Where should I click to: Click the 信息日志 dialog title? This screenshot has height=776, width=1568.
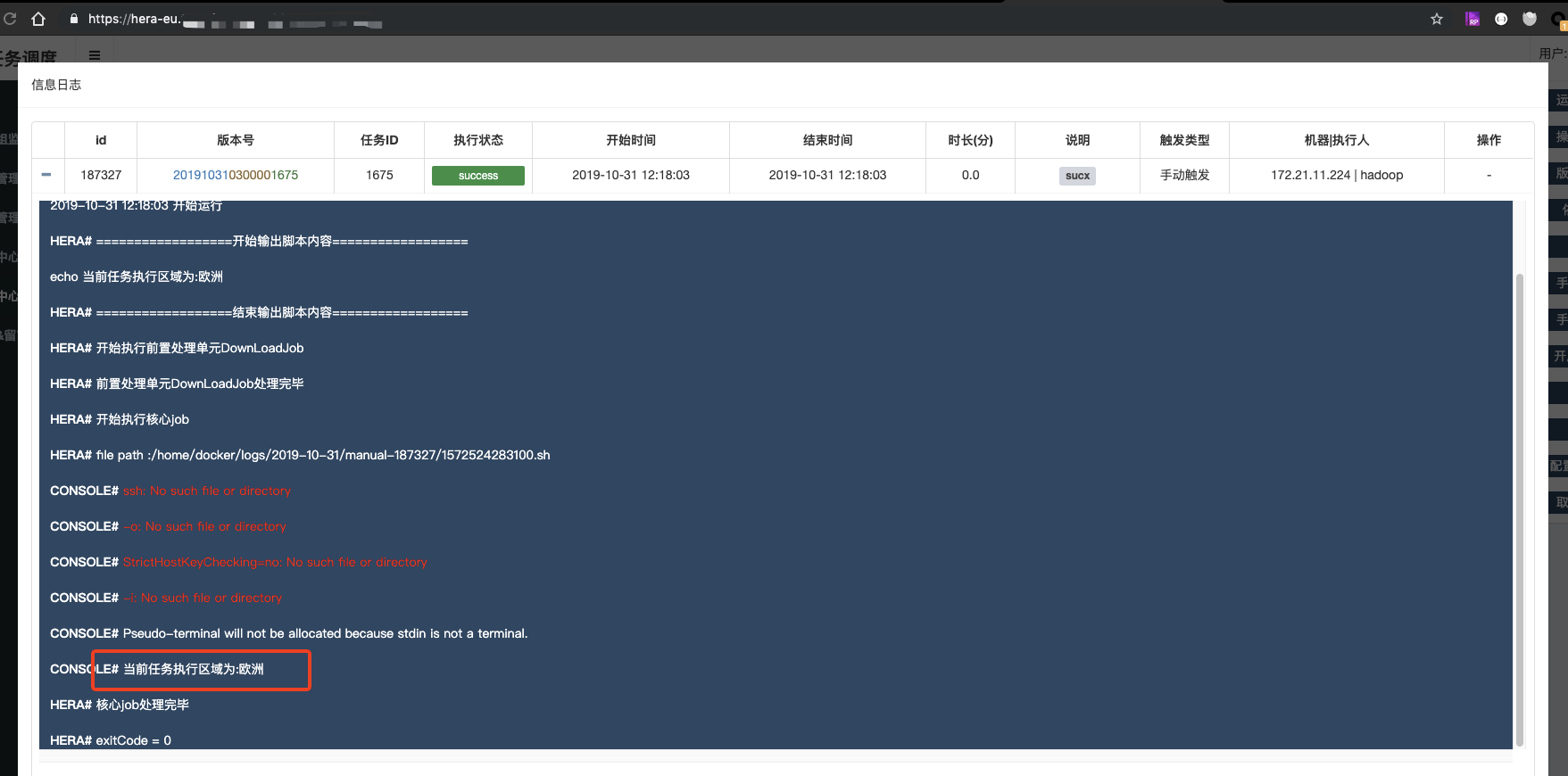point(56,85)
